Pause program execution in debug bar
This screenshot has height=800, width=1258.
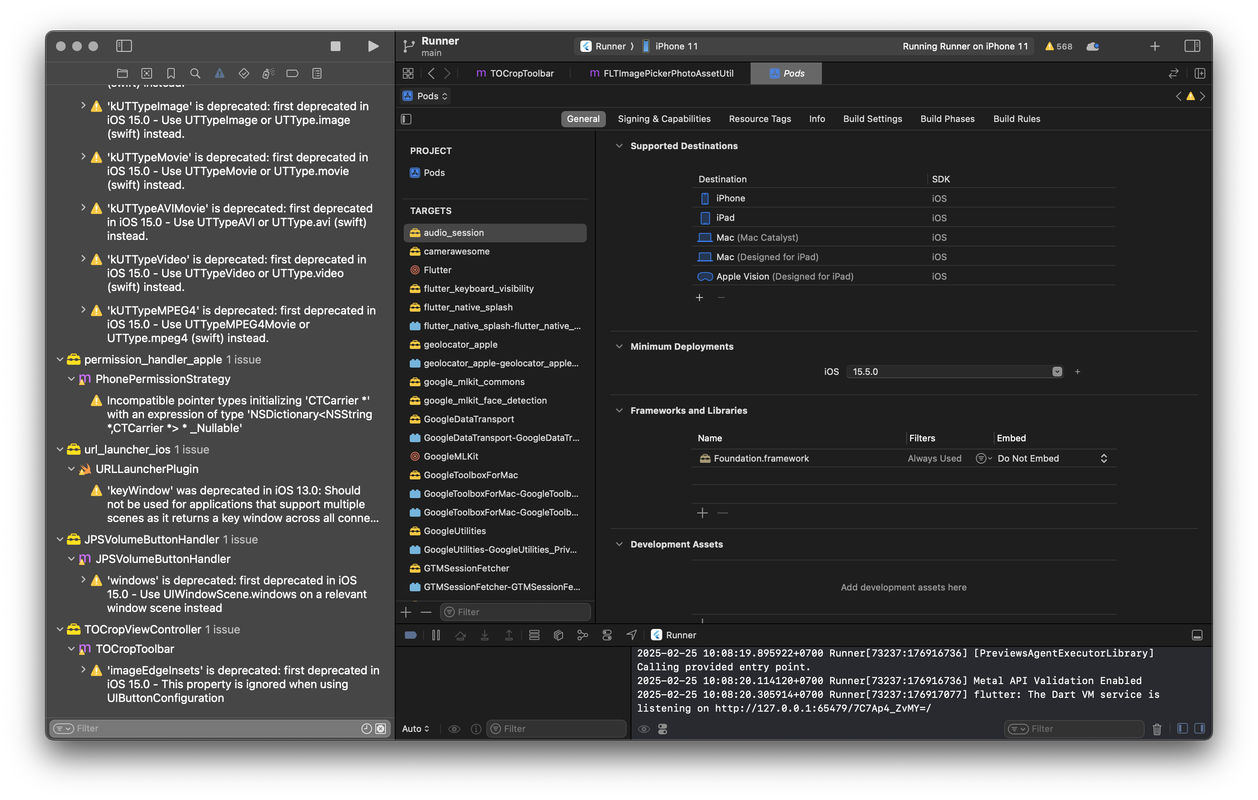pyautogui.click(x=436, y=635)
